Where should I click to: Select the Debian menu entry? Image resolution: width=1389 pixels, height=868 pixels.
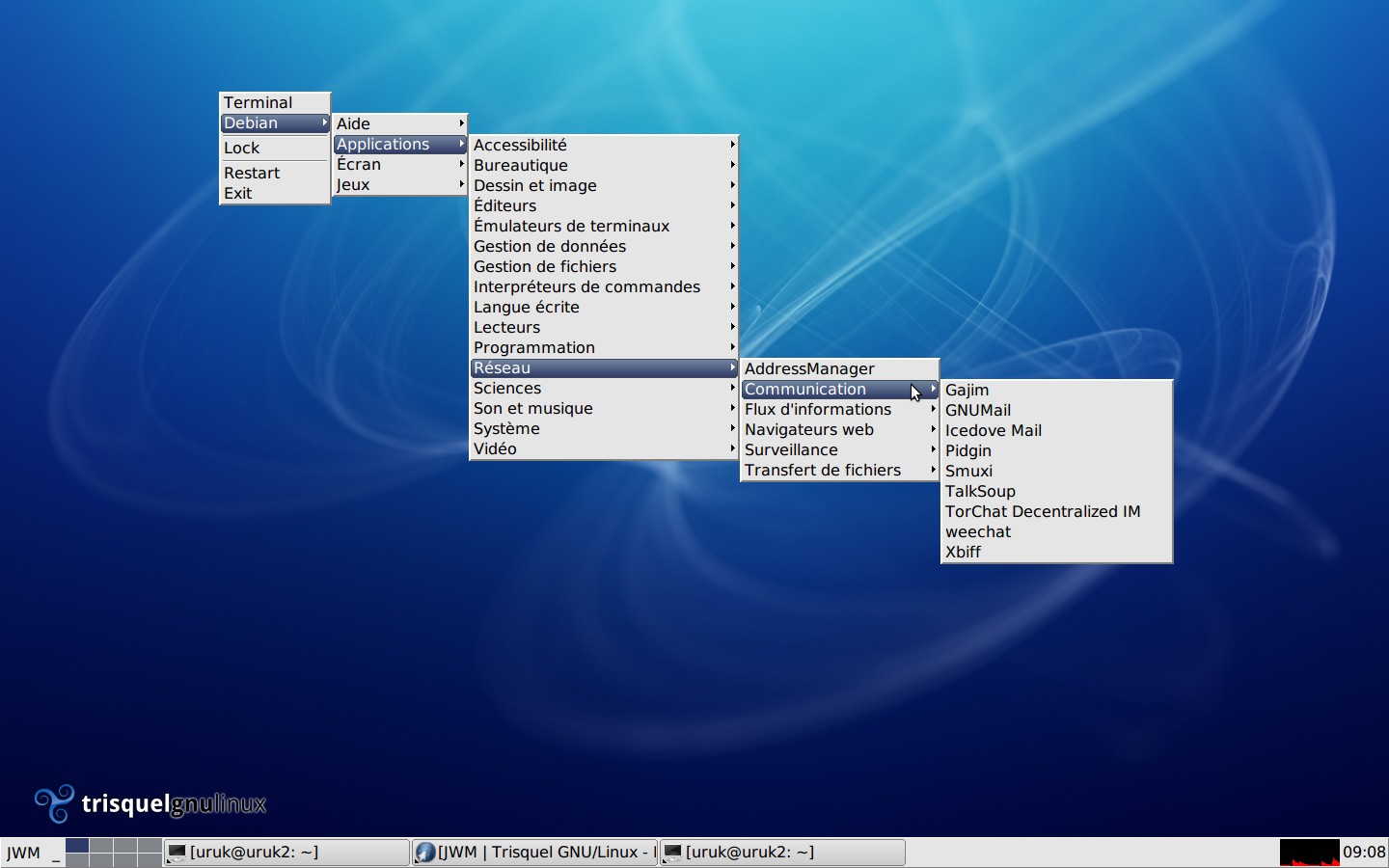coord(275,123)
